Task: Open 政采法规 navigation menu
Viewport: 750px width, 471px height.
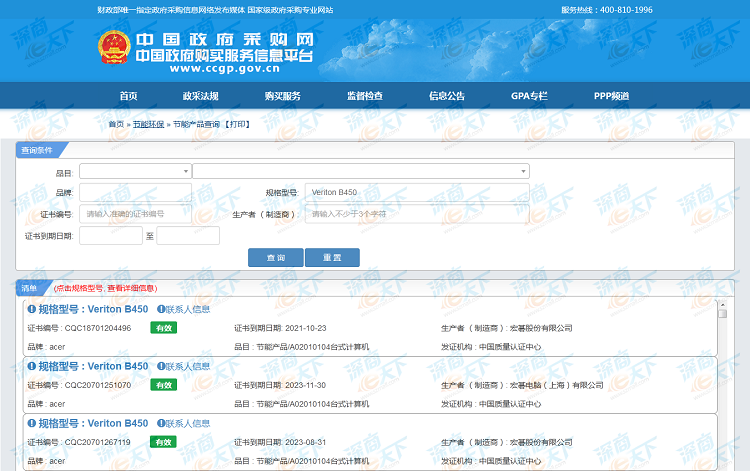Action: (x=200, y=96)
